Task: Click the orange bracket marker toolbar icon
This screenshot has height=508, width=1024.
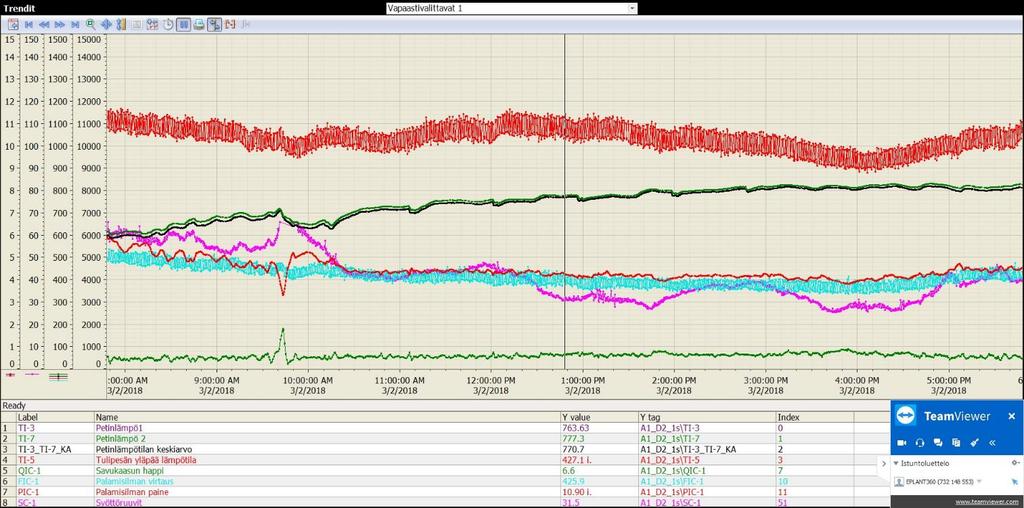Action: (x=230, y=24)
